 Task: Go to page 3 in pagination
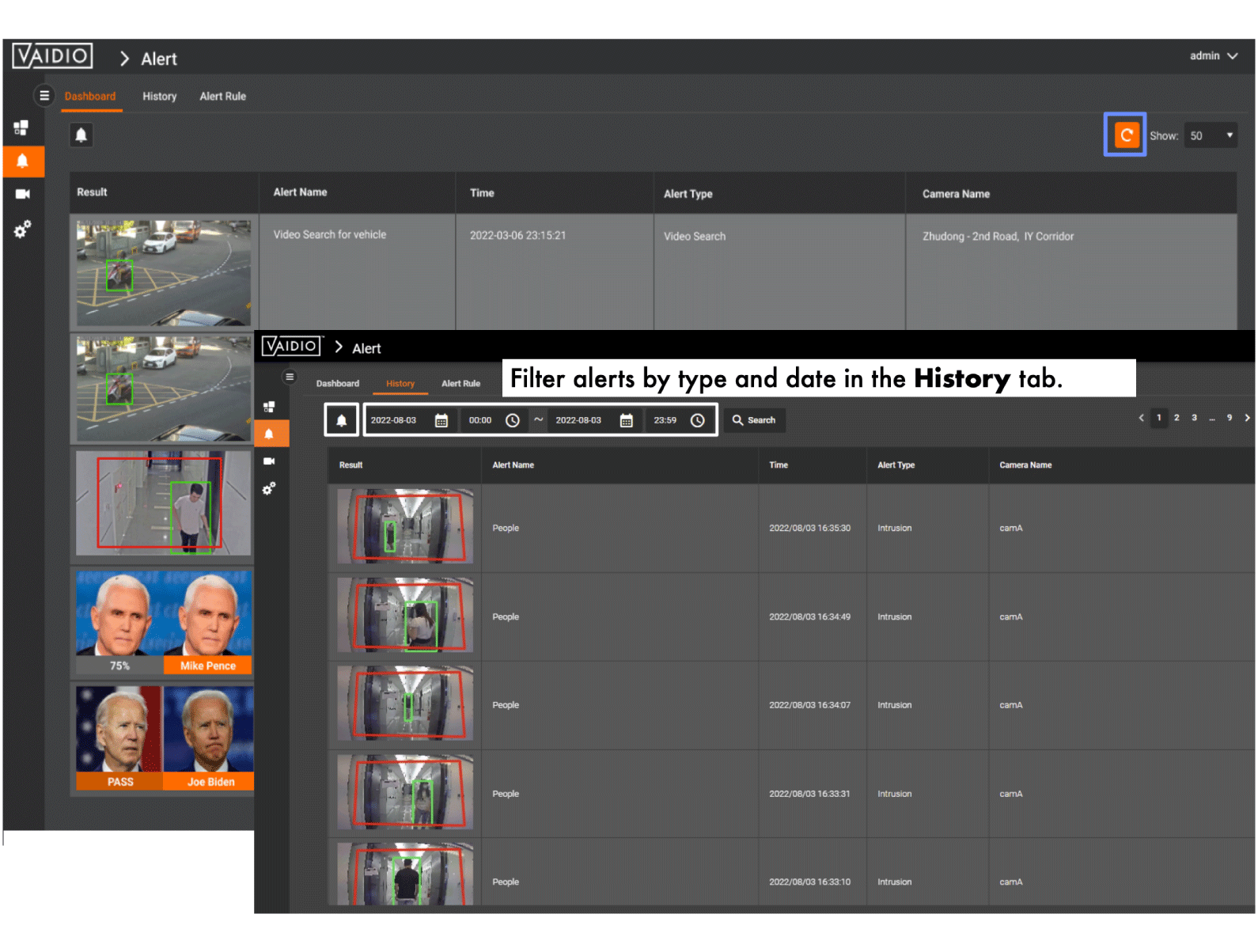pos(1194,418)
